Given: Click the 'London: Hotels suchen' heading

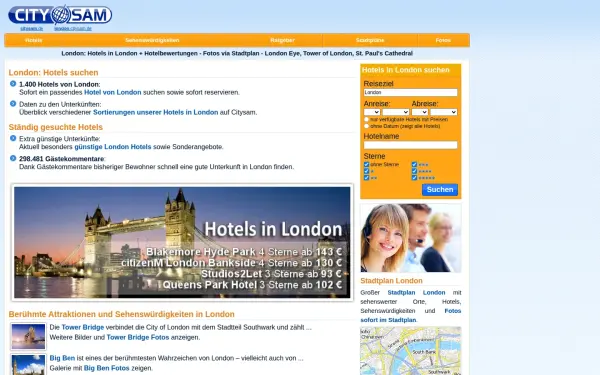Looking at the screenshot, I should 54,72.
